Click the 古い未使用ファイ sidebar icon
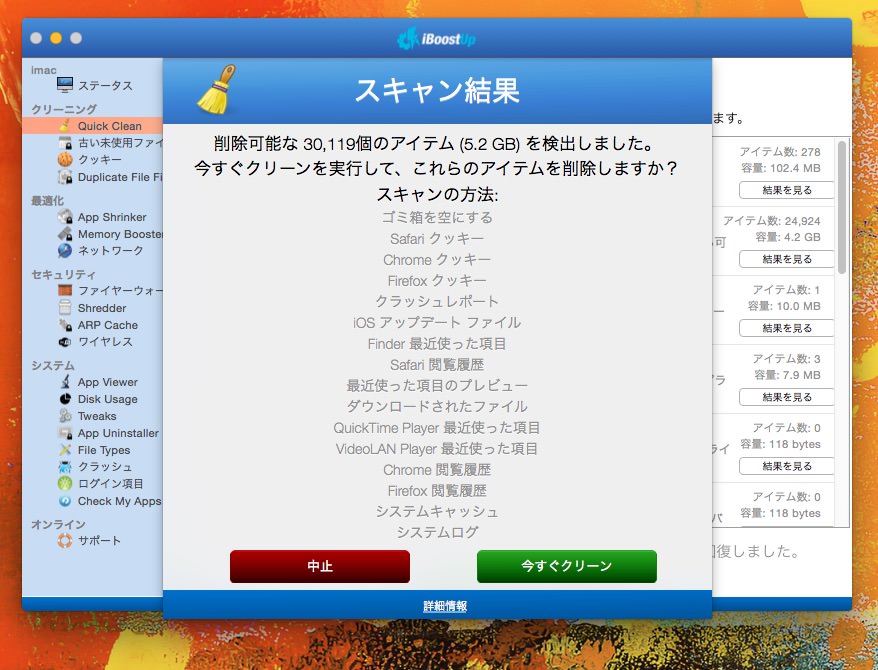The image size is (878, 670). click(65, 143)
